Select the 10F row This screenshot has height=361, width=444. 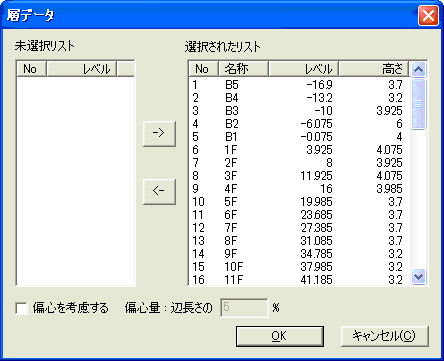coord(299,267)
